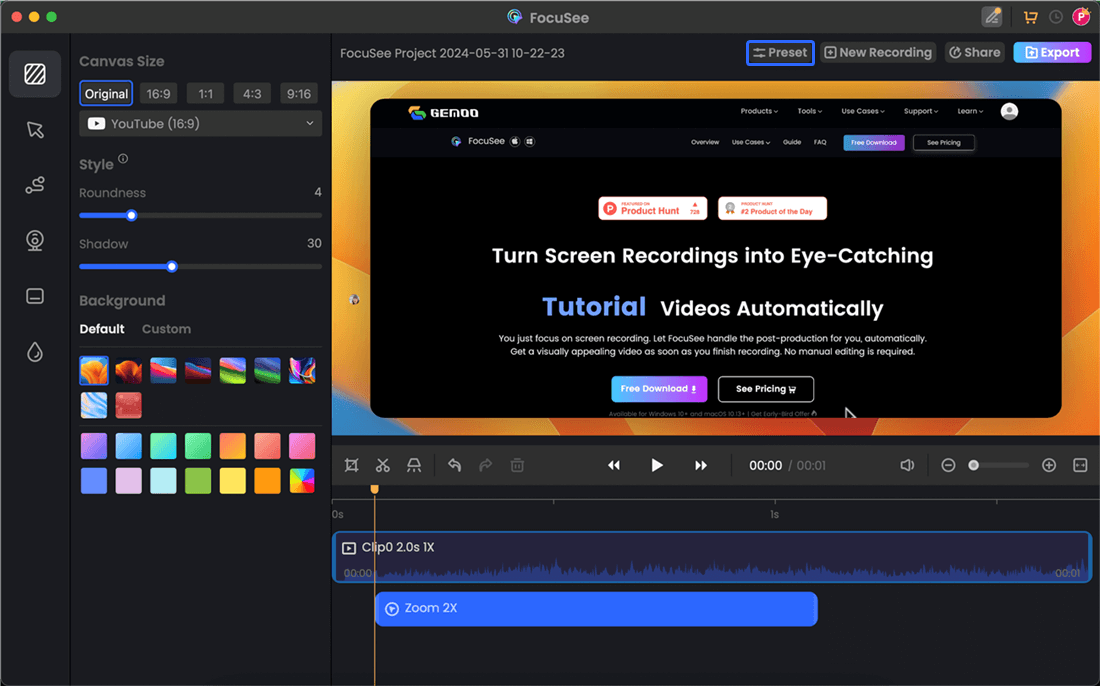This screenshot has width=1100, height=686.
Task: Adjust the Shadow slider handle
Action: [172, 267]
